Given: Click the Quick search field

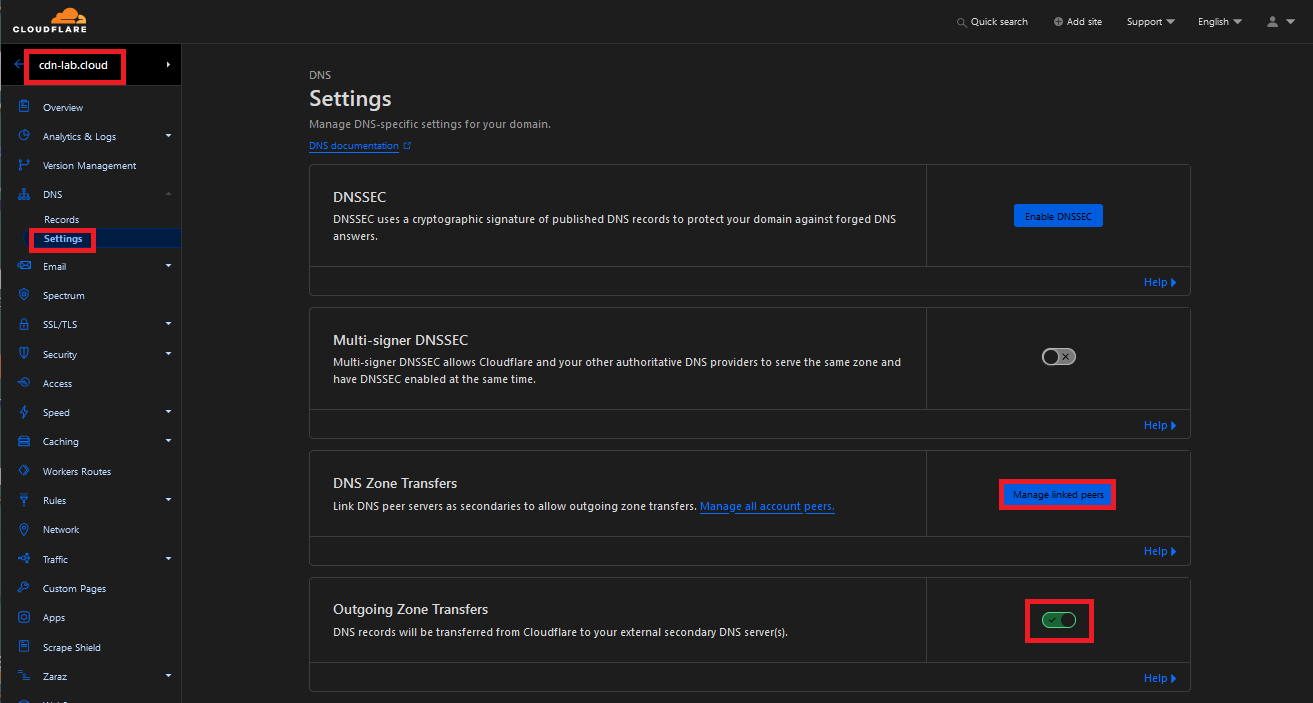Looking at the screenshot, I should point(992,22).
